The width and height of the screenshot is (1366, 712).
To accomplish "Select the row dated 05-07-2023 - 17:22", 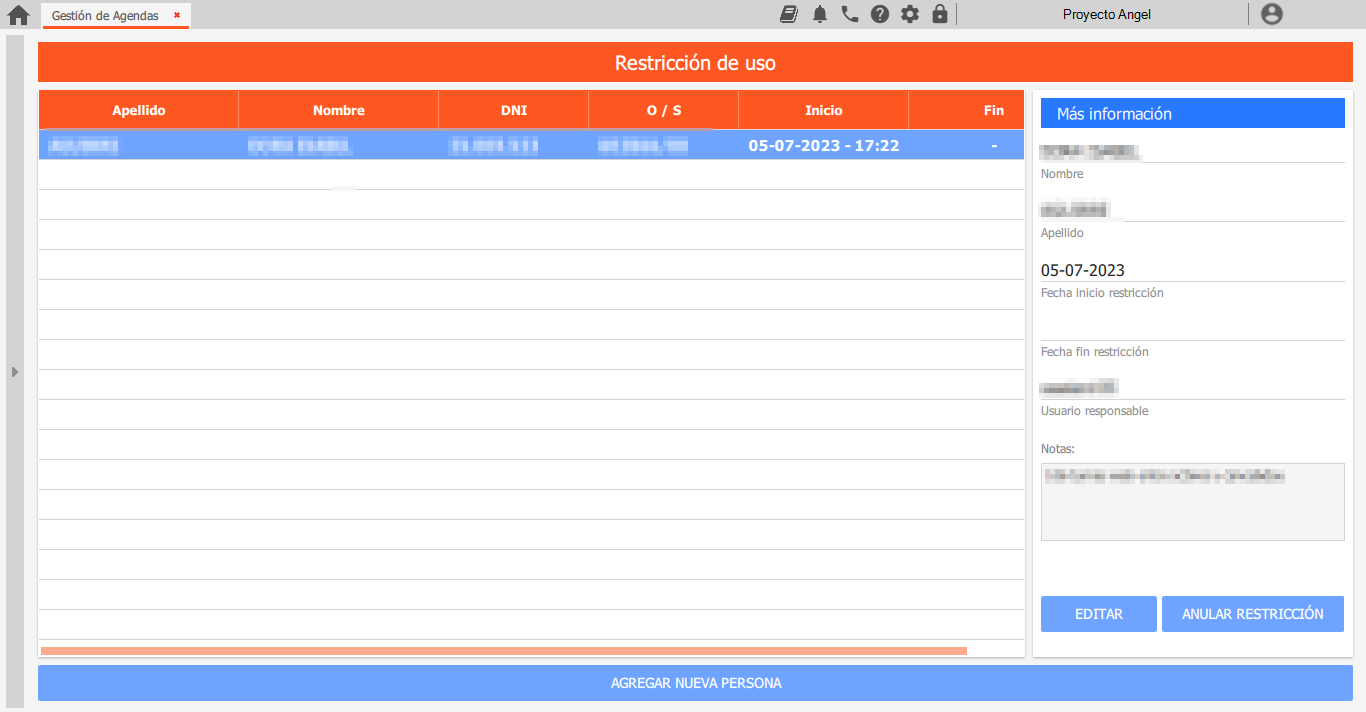I will tap(530, 146).
